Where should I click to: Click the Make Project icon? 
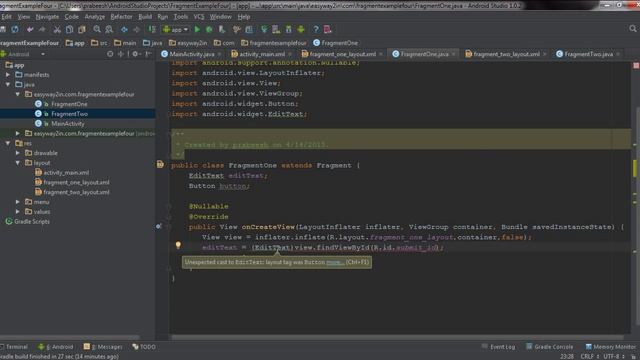152,29
